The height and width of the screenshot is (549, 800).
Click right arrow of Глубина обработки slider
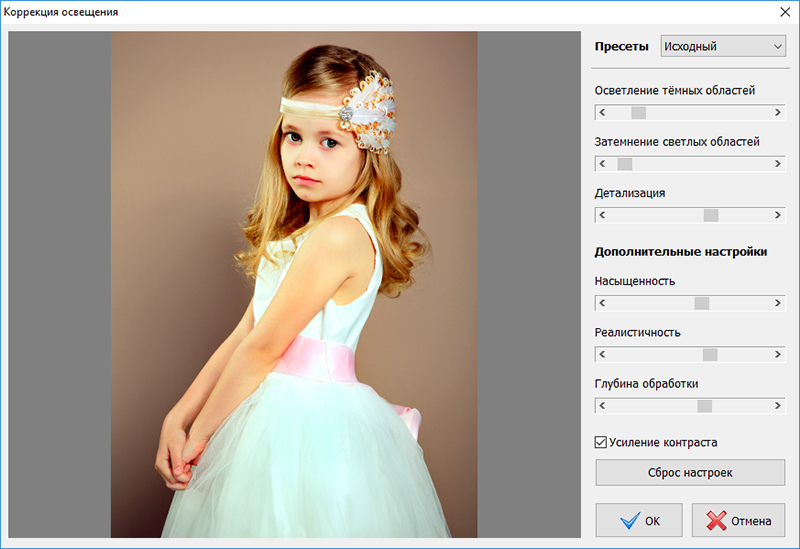coord(778,406)
